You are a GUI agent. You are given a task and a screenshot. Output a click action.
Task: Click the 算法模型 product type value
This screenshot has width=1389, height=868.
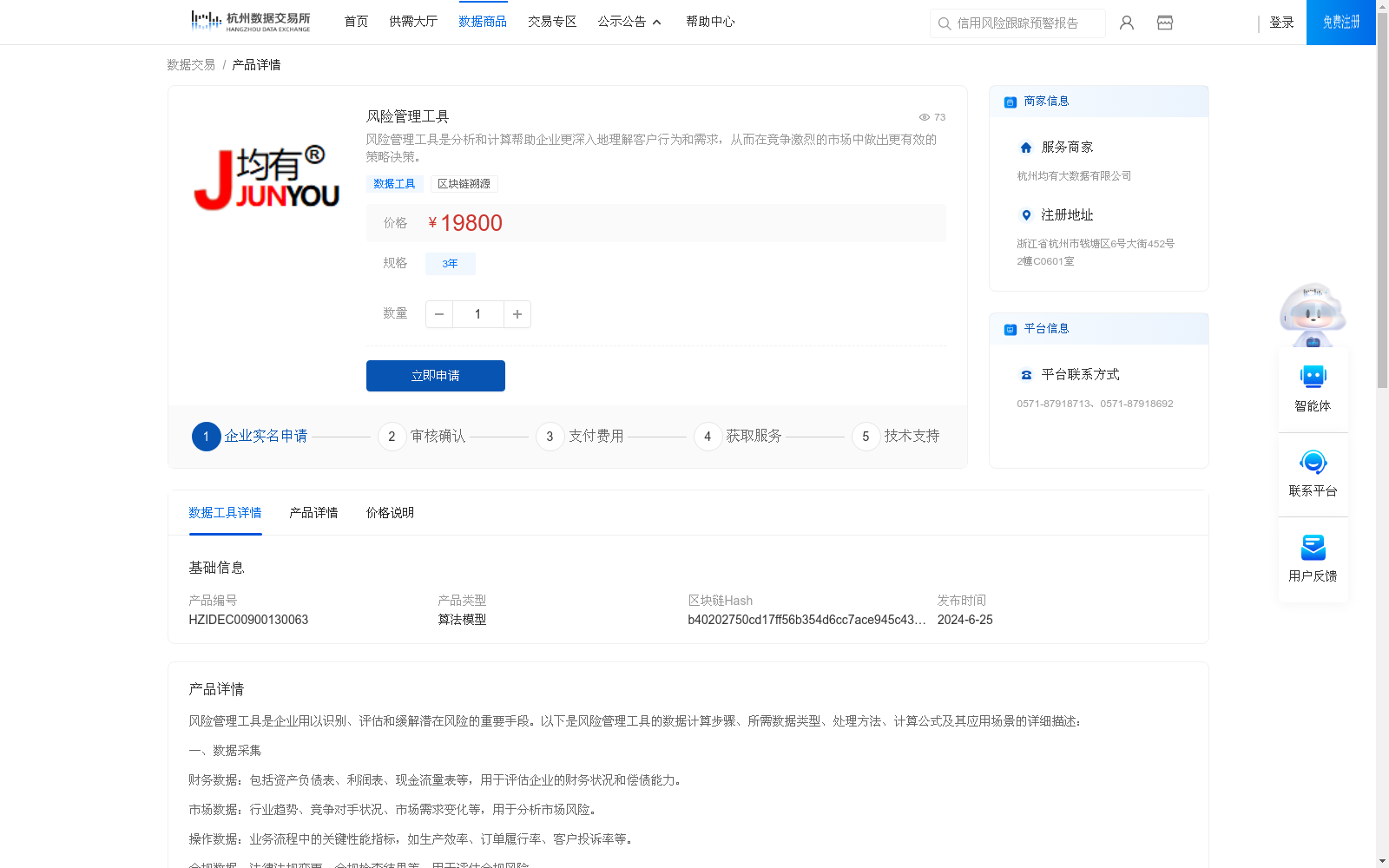[x=462, y=620]
